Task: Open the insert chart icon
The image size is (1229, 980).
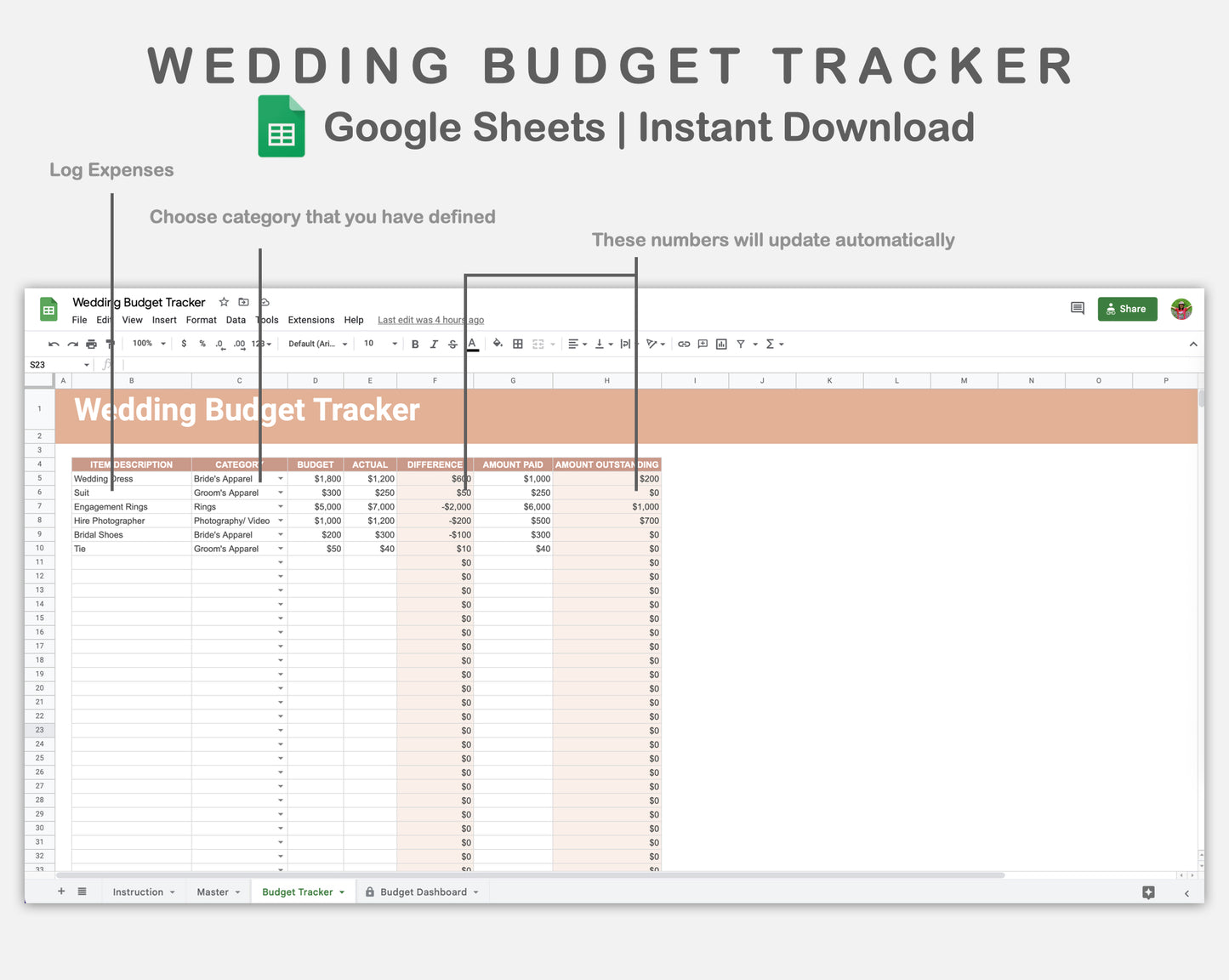Action: (x=721, y=344)
